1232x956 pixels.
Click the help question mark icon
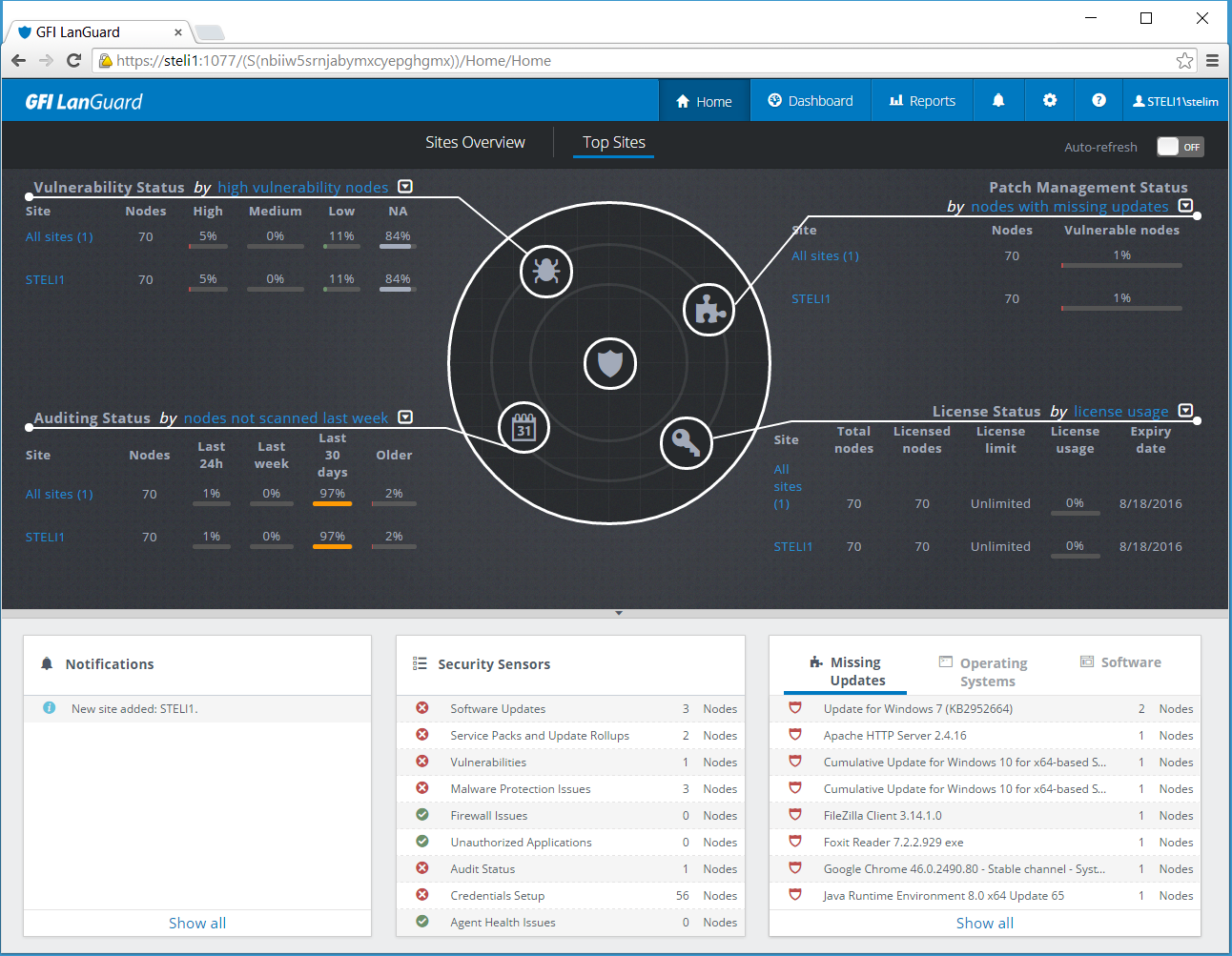[1099, 100]
